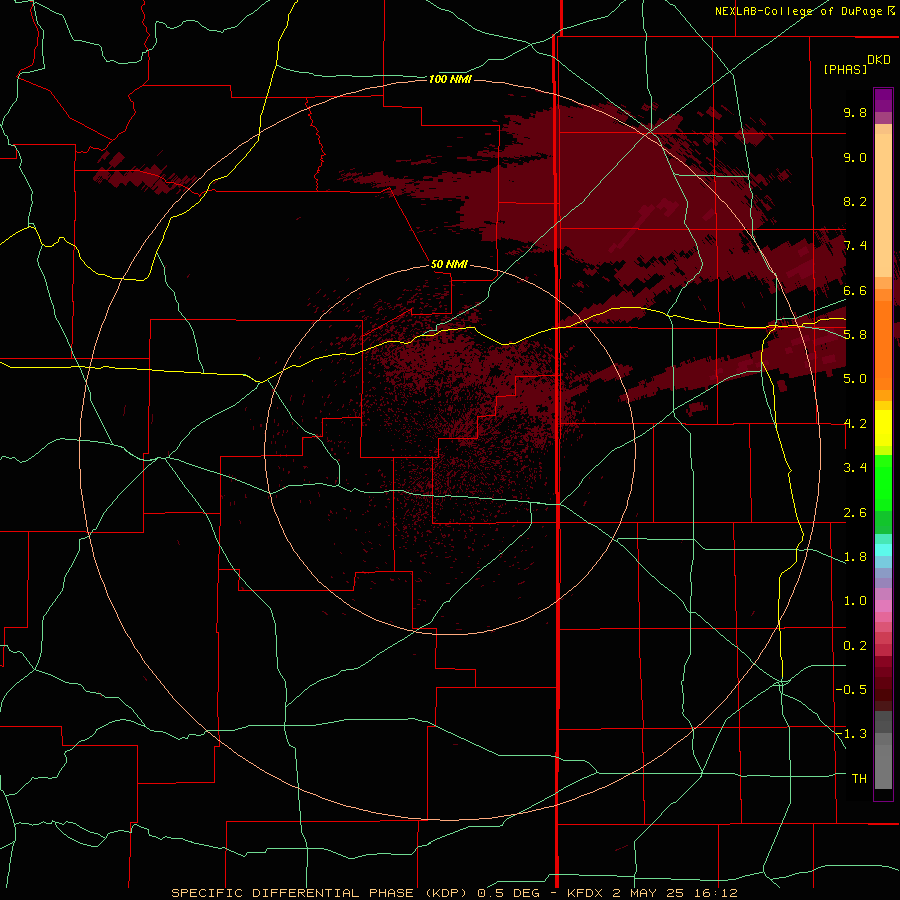Viewport: 900px width, 900px height.
Task: Click the 100 NMI range ring label
Action: pyautogui.click(x=450, y=79)
